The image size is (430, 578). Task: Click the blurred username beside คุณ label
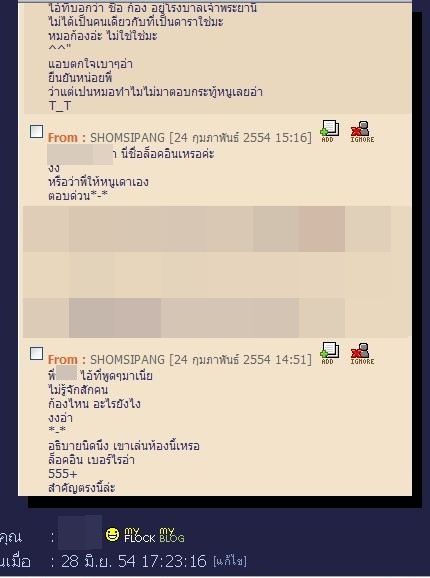(80, 532)
